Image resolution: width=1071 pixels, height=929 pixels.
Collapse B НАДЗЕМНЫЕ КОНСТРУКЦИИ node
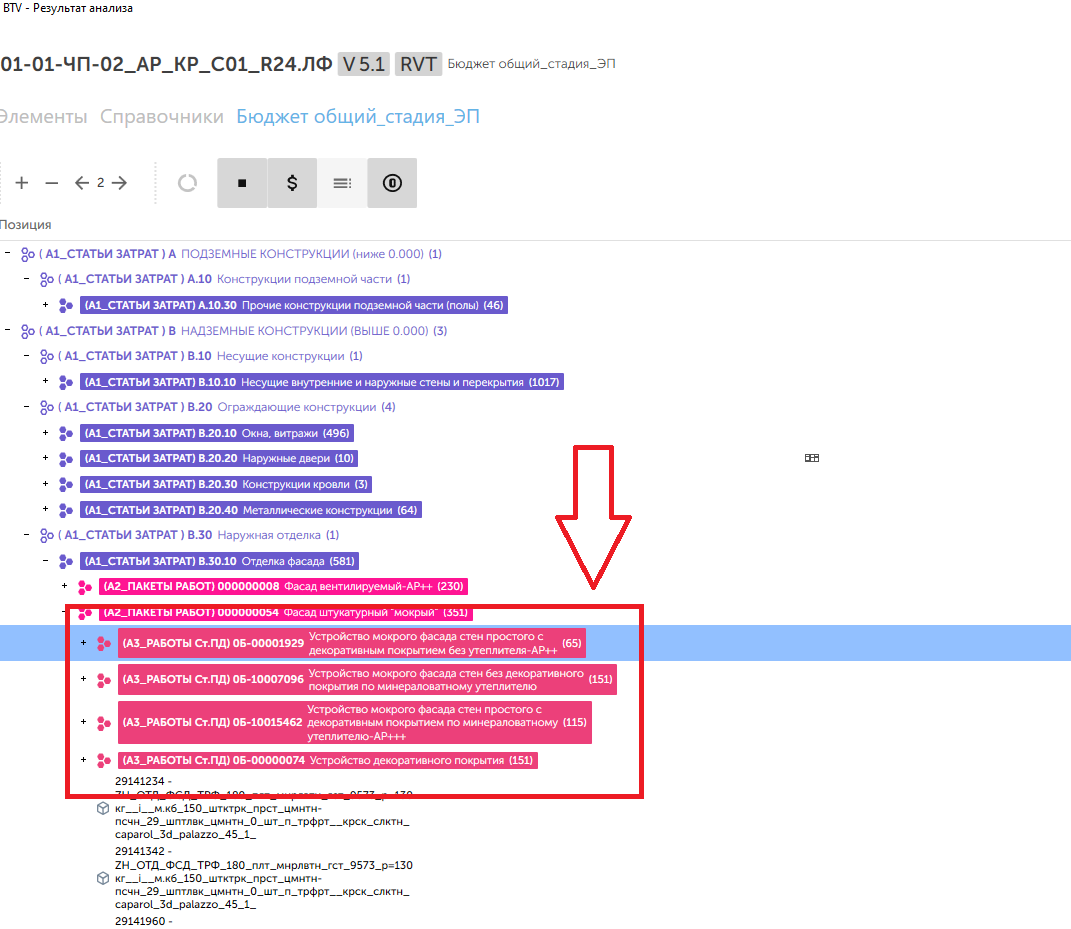pyautogui.click(x=8, y=330)
